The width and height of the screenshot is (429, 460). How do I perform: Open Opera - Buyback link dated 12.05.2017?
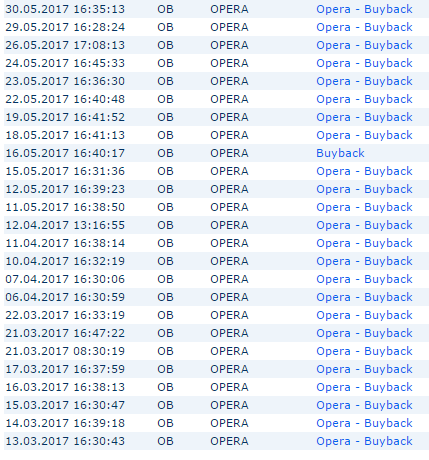(x=364, y=189)
